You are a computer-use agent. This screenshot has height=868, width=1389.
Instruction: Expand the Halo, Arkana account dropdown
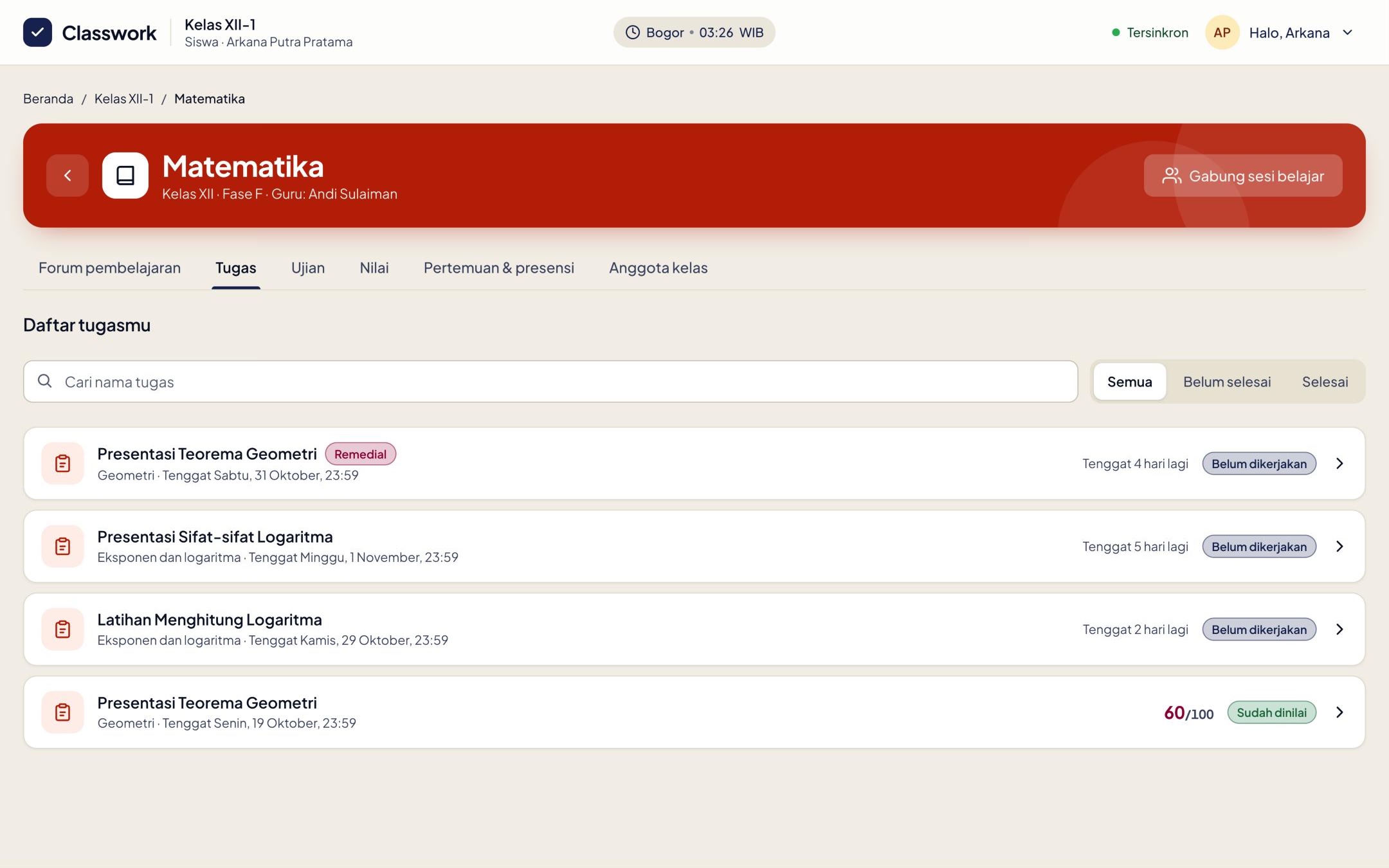(x=1348, y=32)
